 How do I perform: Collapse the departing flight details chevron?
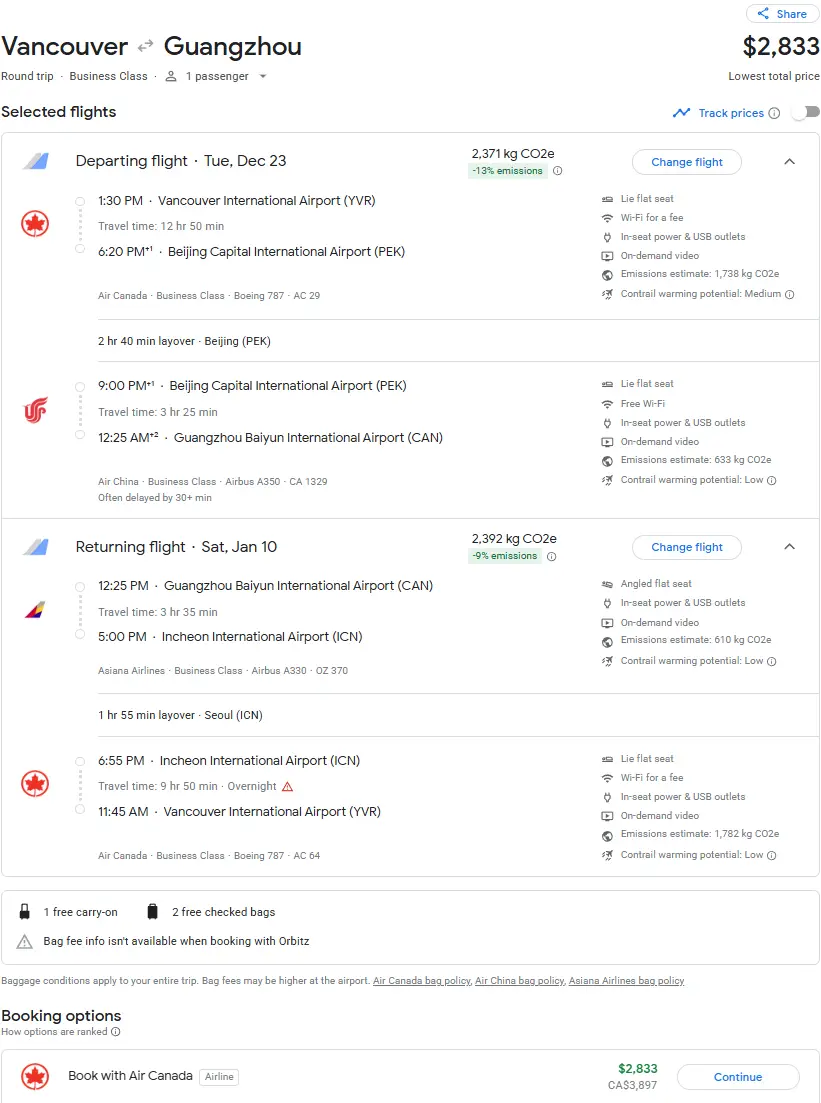[x=789, y=162]
